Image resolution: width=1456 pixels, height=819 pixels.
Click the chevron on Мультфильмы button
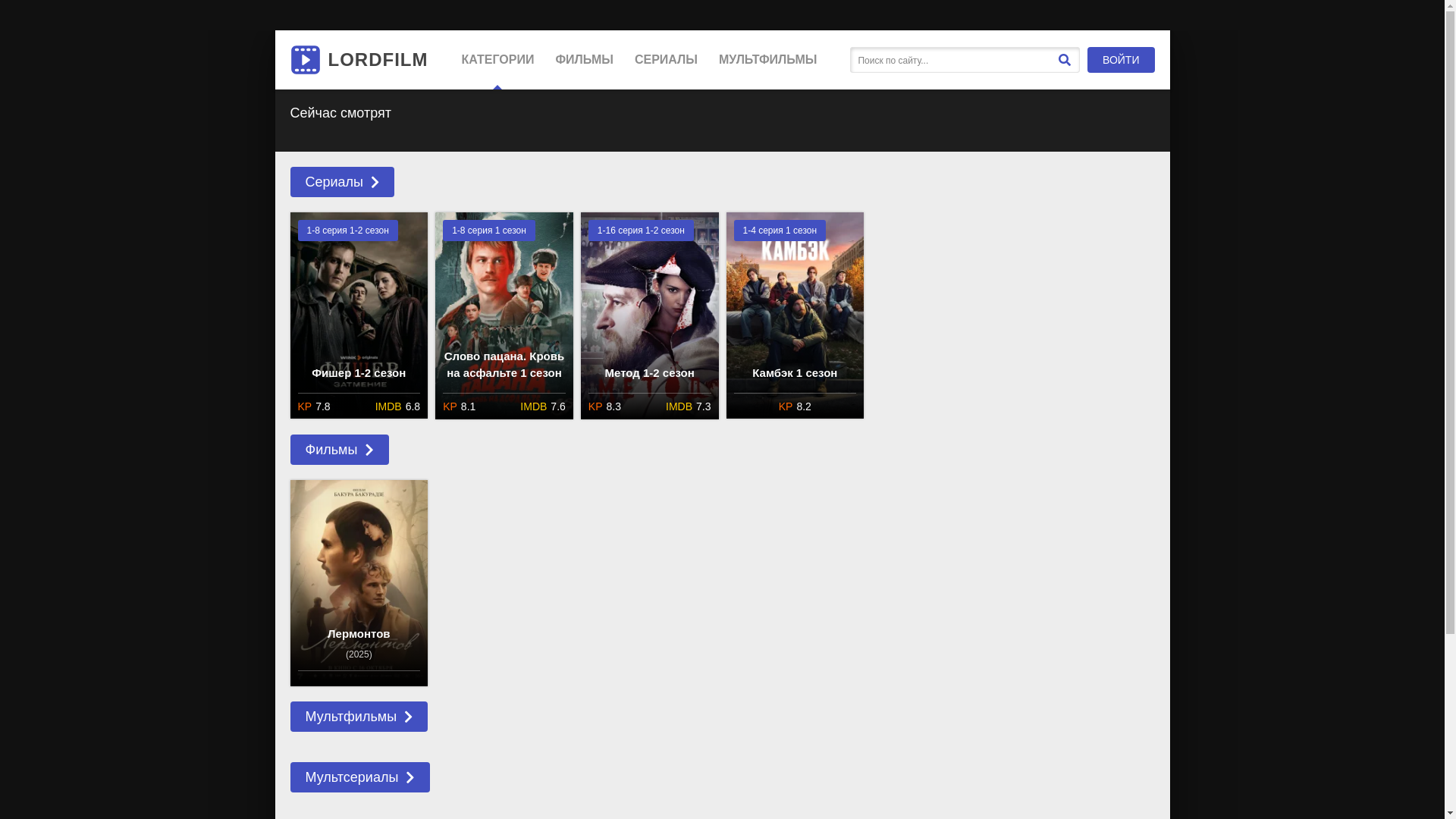(408, 717)
